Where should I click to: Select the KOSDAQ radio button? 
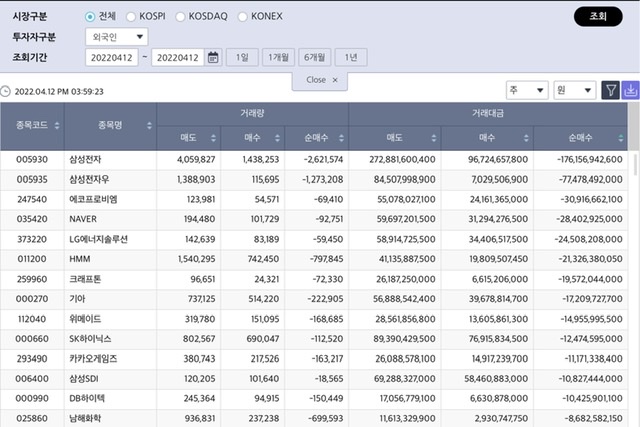coord(181,17)
